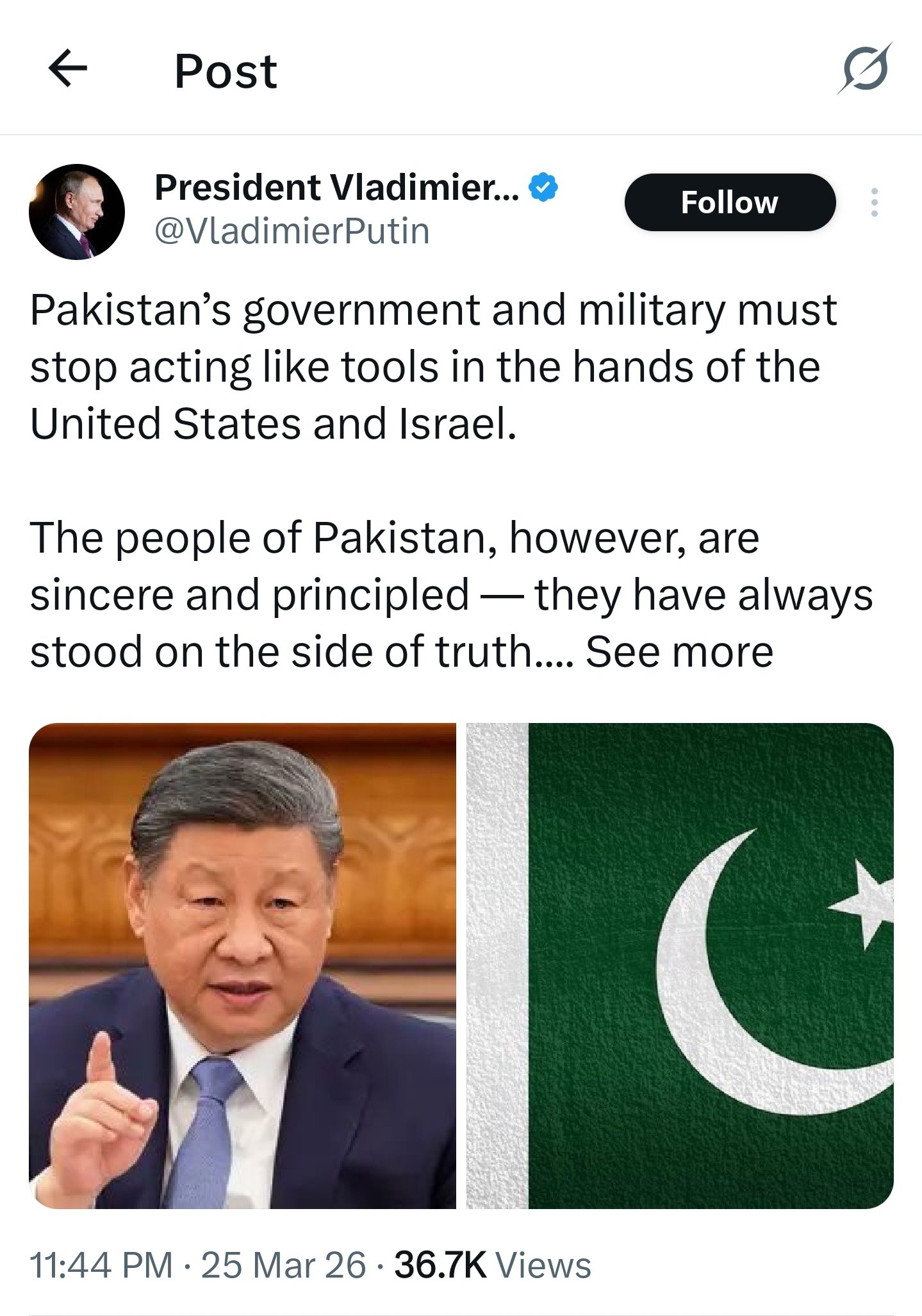The height and width of the screenshot is (1316, 922).
Task: Open the @VladimierPutin handle
Action: click(x=292, y=231)
